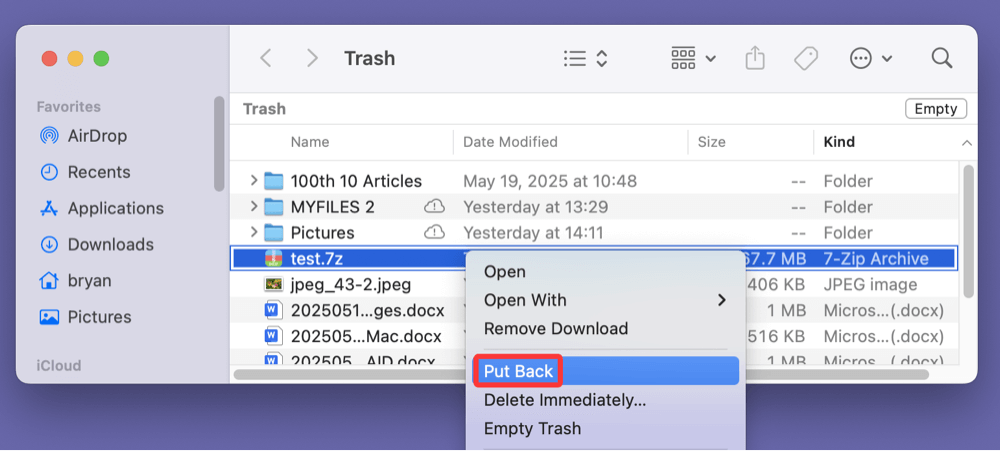Click the Empty button
1000x451 pixels.
coord(936,109)
